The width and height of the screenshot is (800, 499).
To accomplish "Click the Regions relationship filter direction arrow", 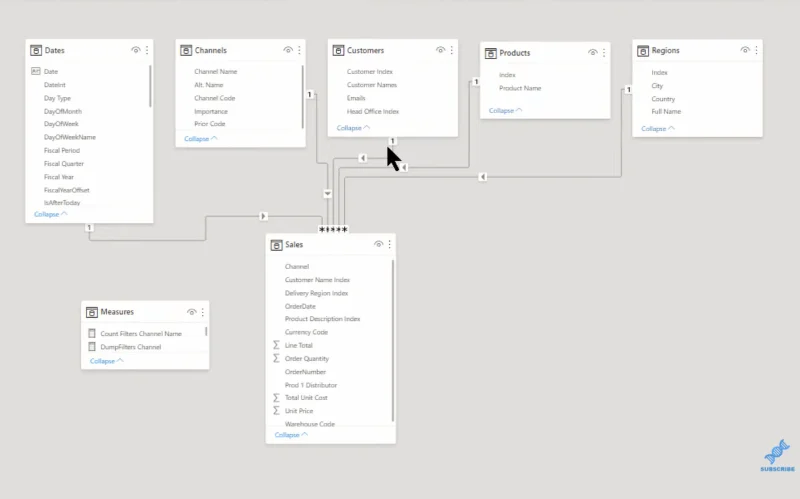I will [483, 177].
